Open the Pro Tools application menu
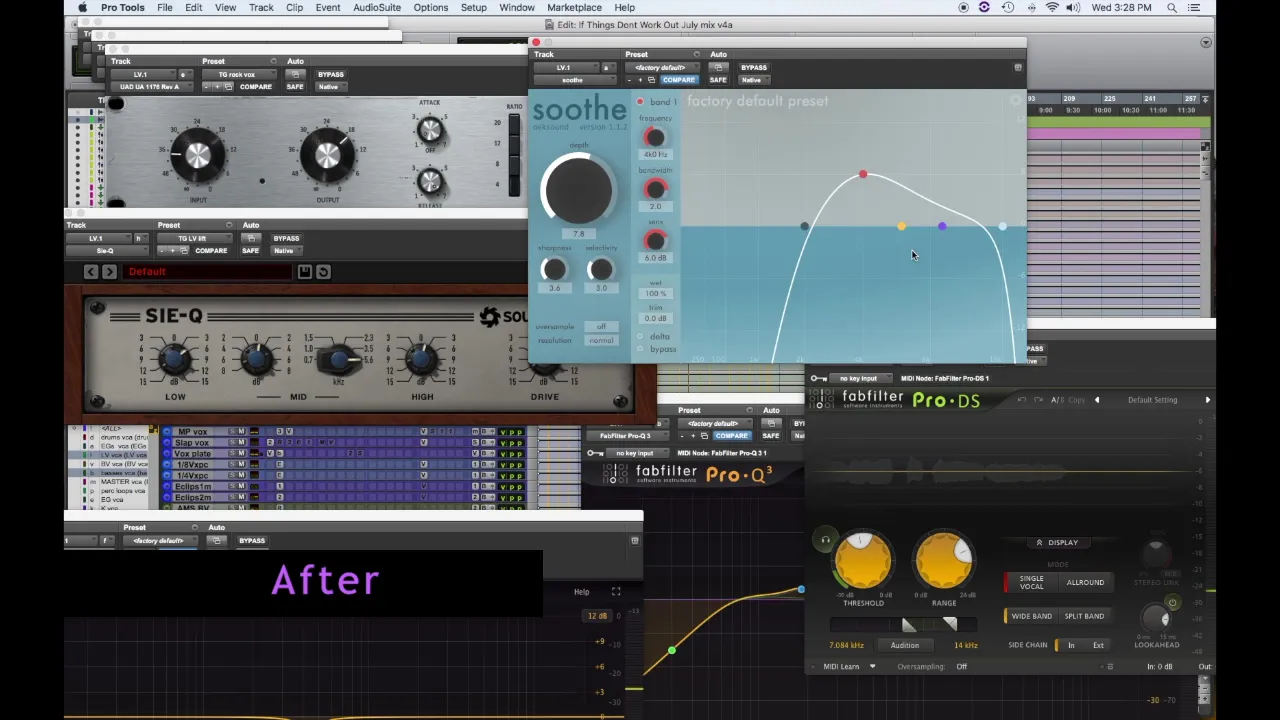 [122, 7]
